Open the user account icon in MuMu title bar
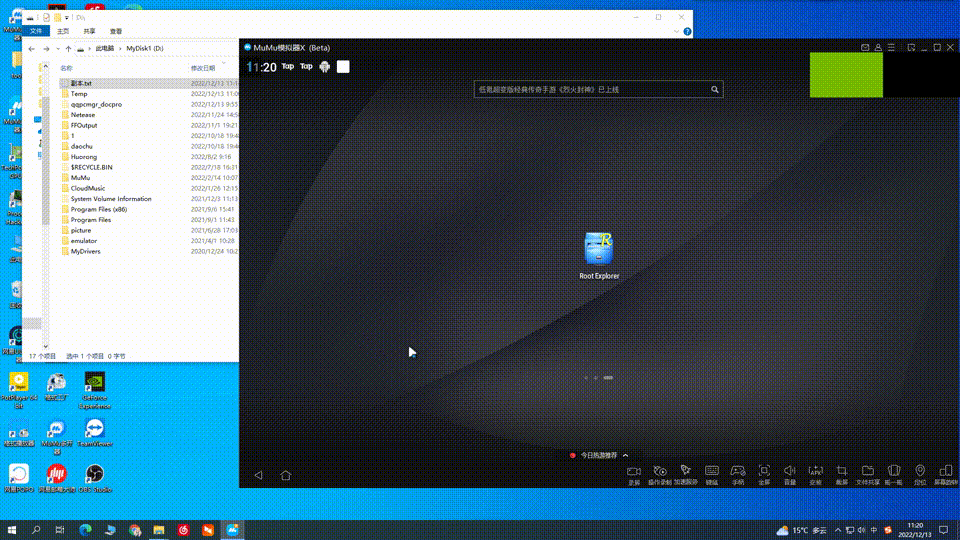The width and height of the screenshot is (960, 540). [878, 48]
